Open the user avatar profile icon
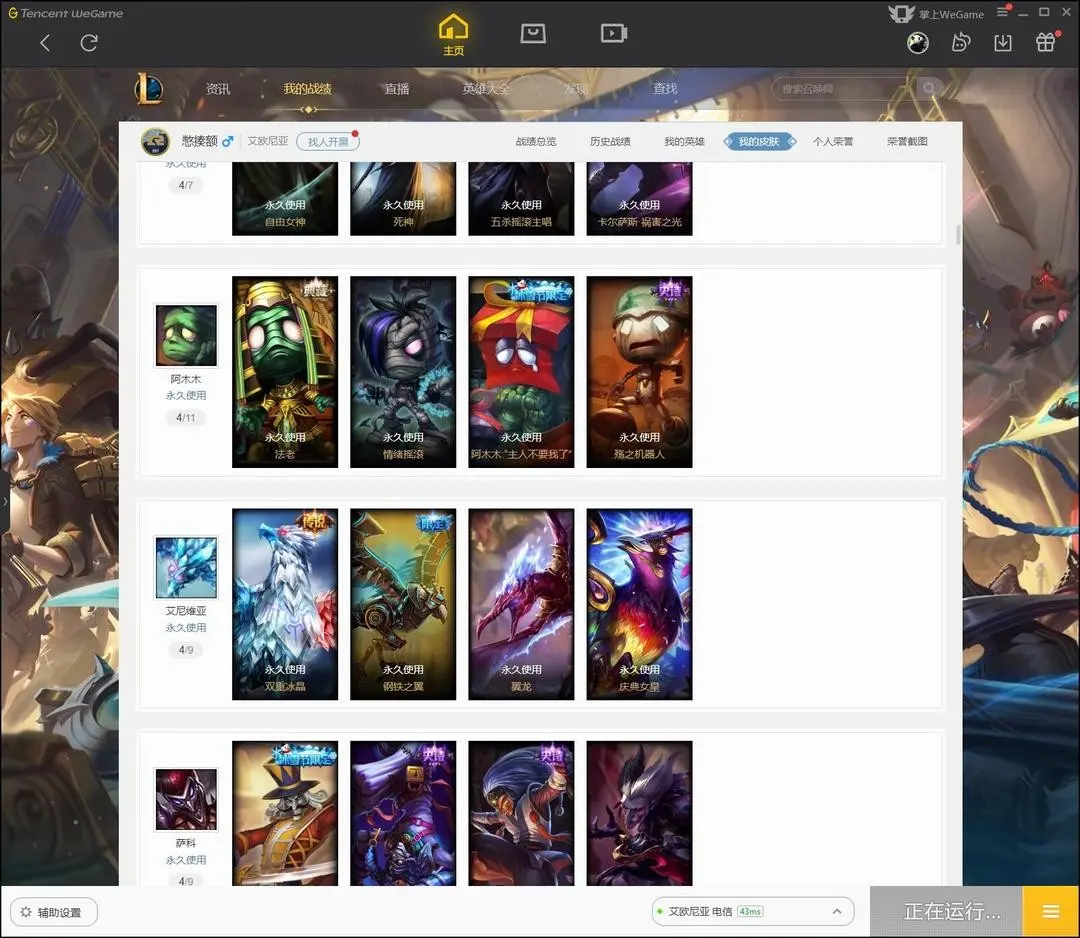Screen dimensions: 1080x938 [x=917, y=43]
